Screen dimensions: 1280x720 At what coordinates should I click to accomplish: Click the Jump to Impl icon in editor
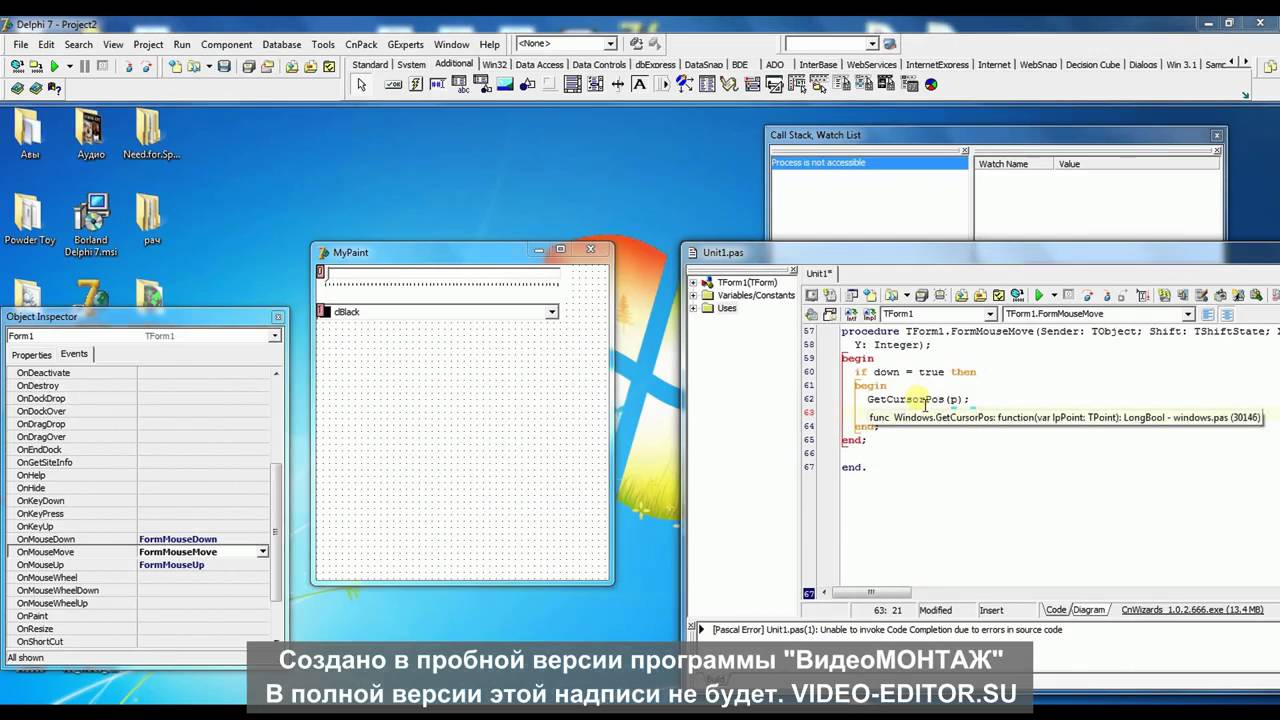pos(870,314)
